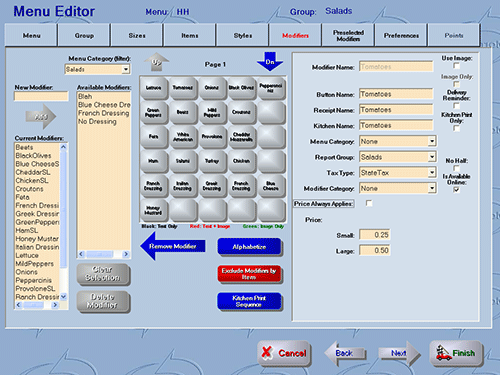Select "ProvoloneSL" in Current Modifiers list
The width and height of the screenshot is (500, 375).
(x=35, y=288)
